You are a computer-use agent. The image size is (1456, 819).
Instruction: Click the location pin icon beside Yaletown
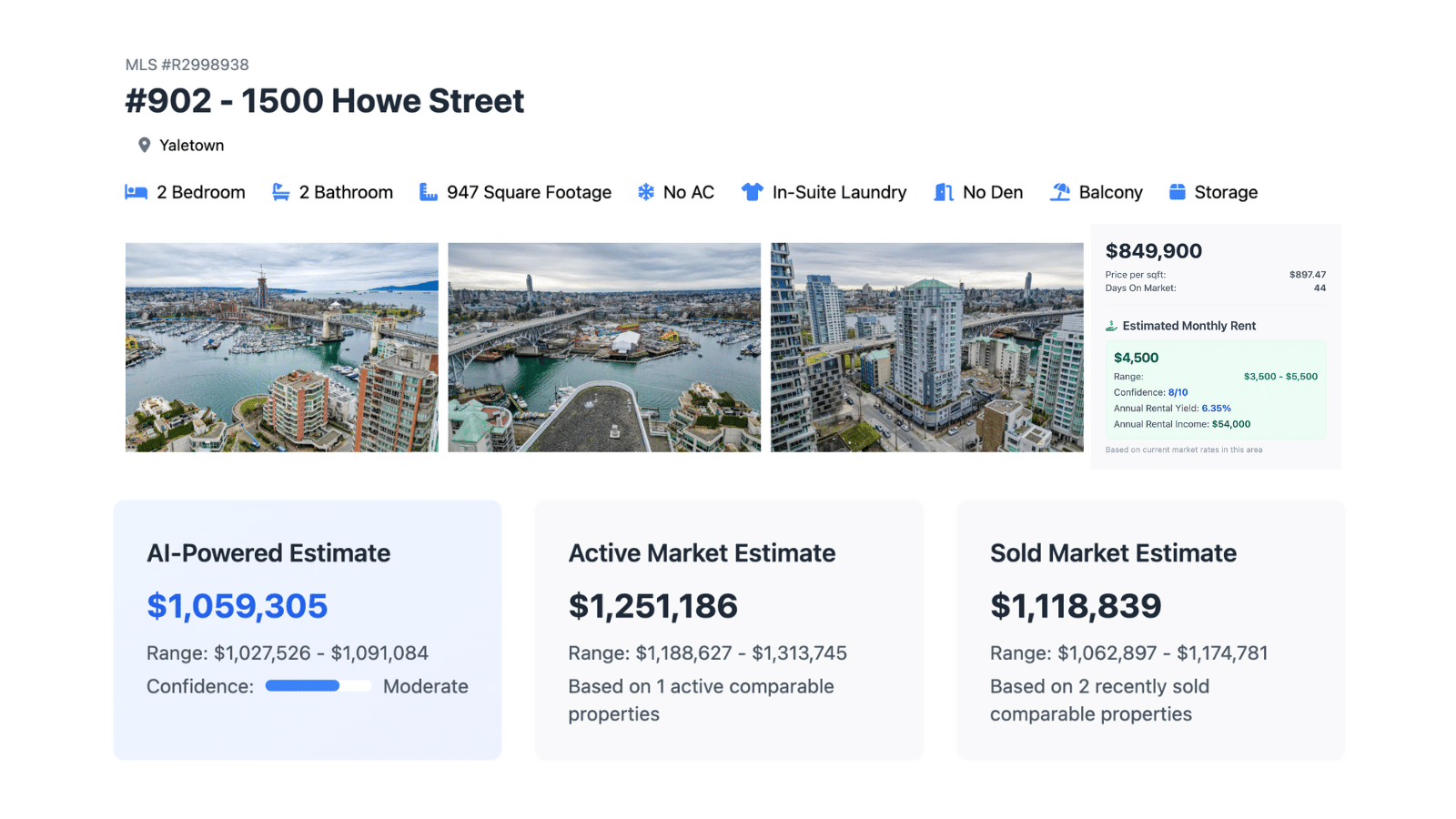click(144, 146)
